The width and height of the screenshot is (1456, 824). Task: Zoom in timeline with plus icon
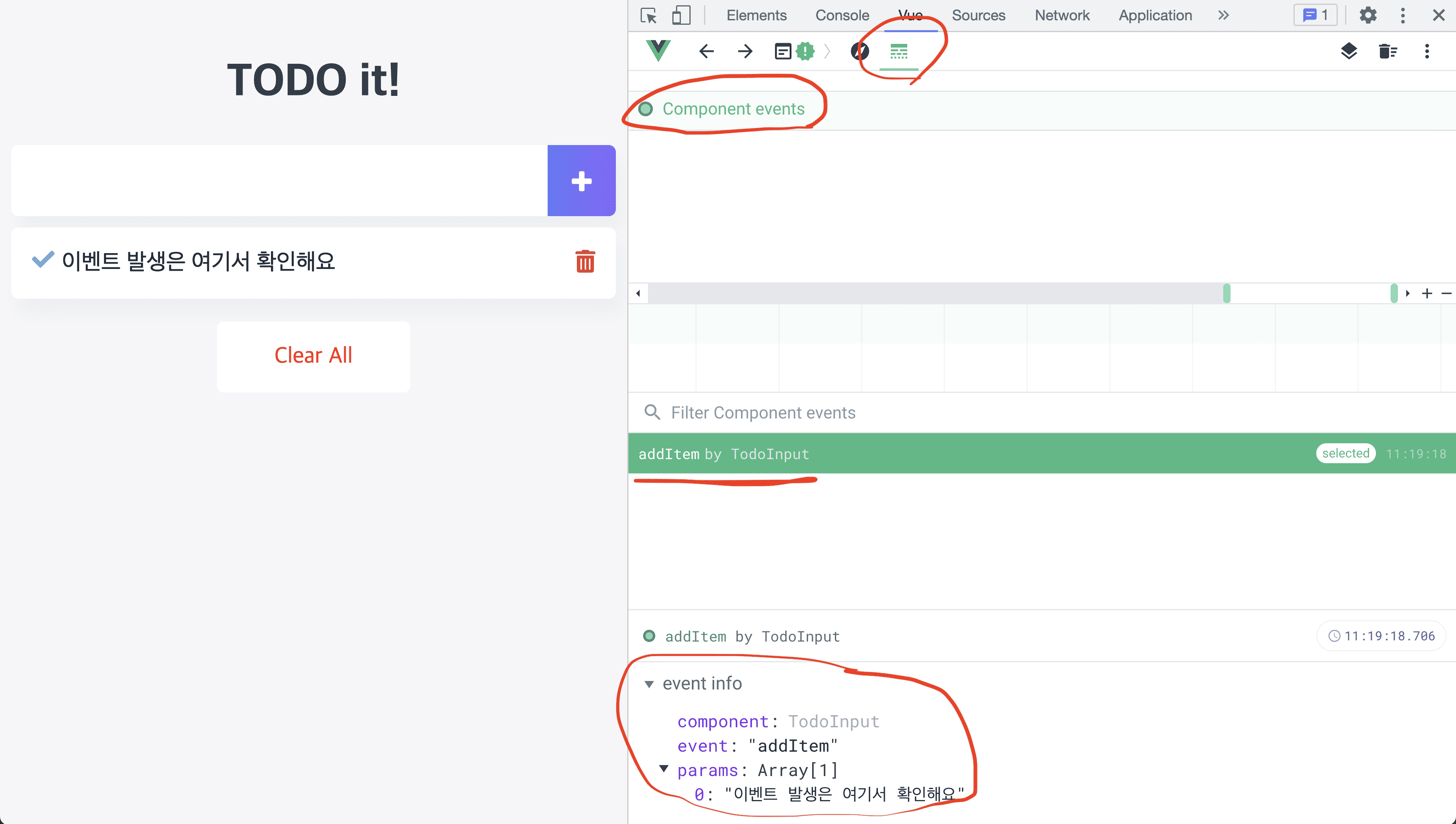point(1427,293)
